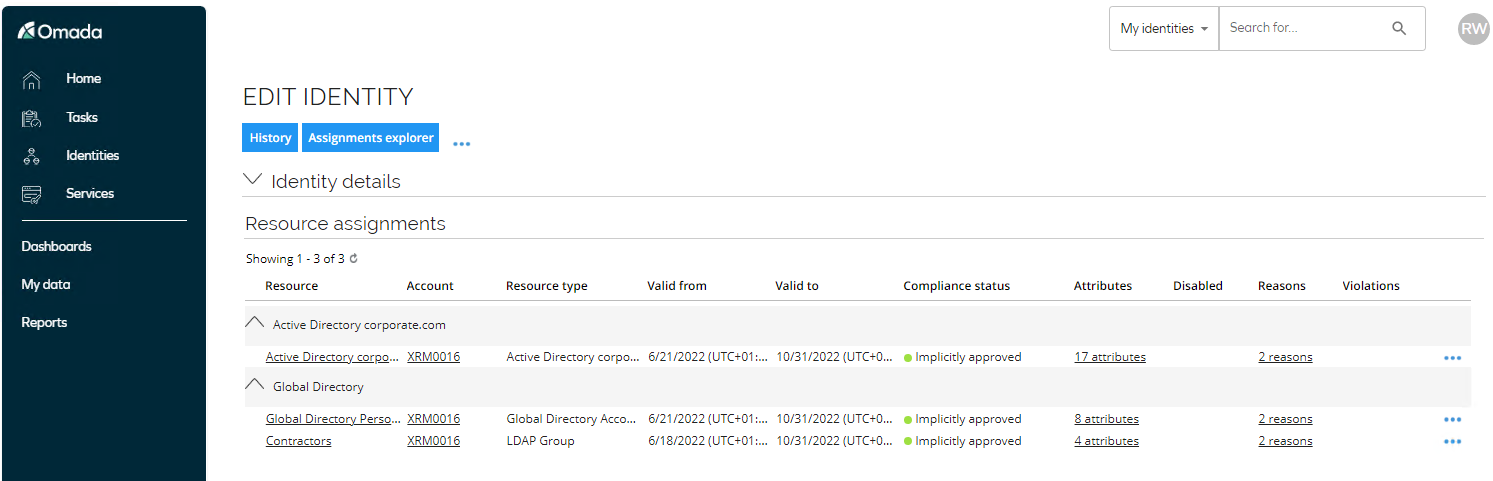Image resolution: width=1493 pixels, height=481 pixels.
Task: Open row actions for Contractors assignment
Action: (1453, 441)
